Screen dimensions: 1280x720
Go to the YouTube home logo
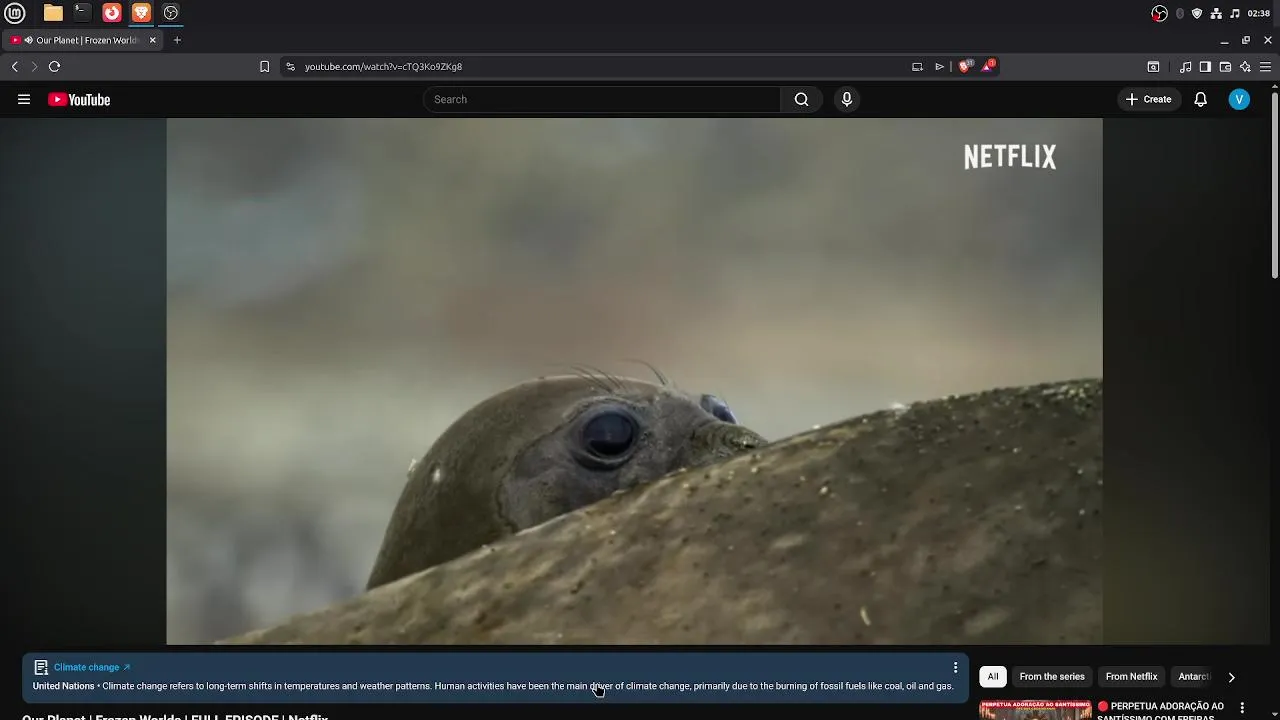[x=79, y=99]
